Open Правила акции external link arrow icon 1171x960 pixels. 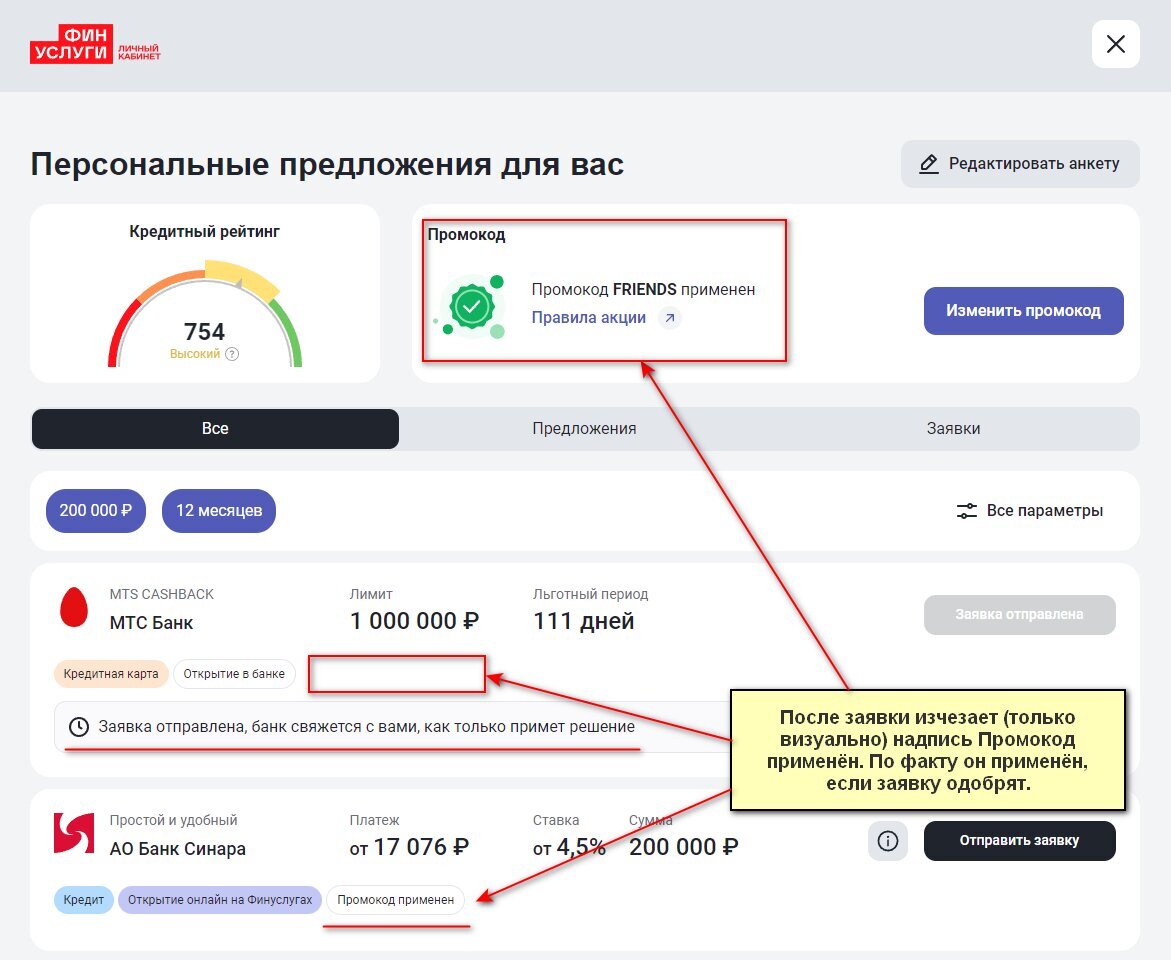(x=670, y=318)
